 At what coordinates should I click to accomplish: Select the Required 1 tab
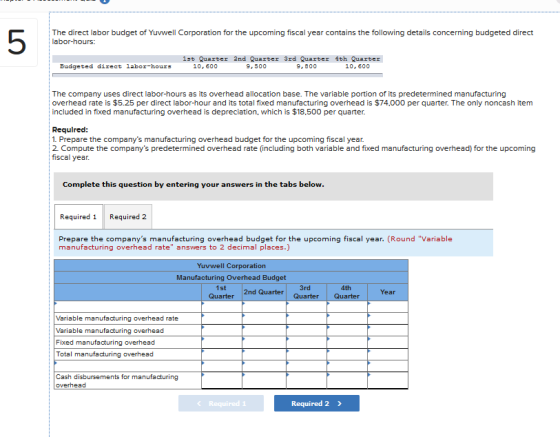point(78,217)
